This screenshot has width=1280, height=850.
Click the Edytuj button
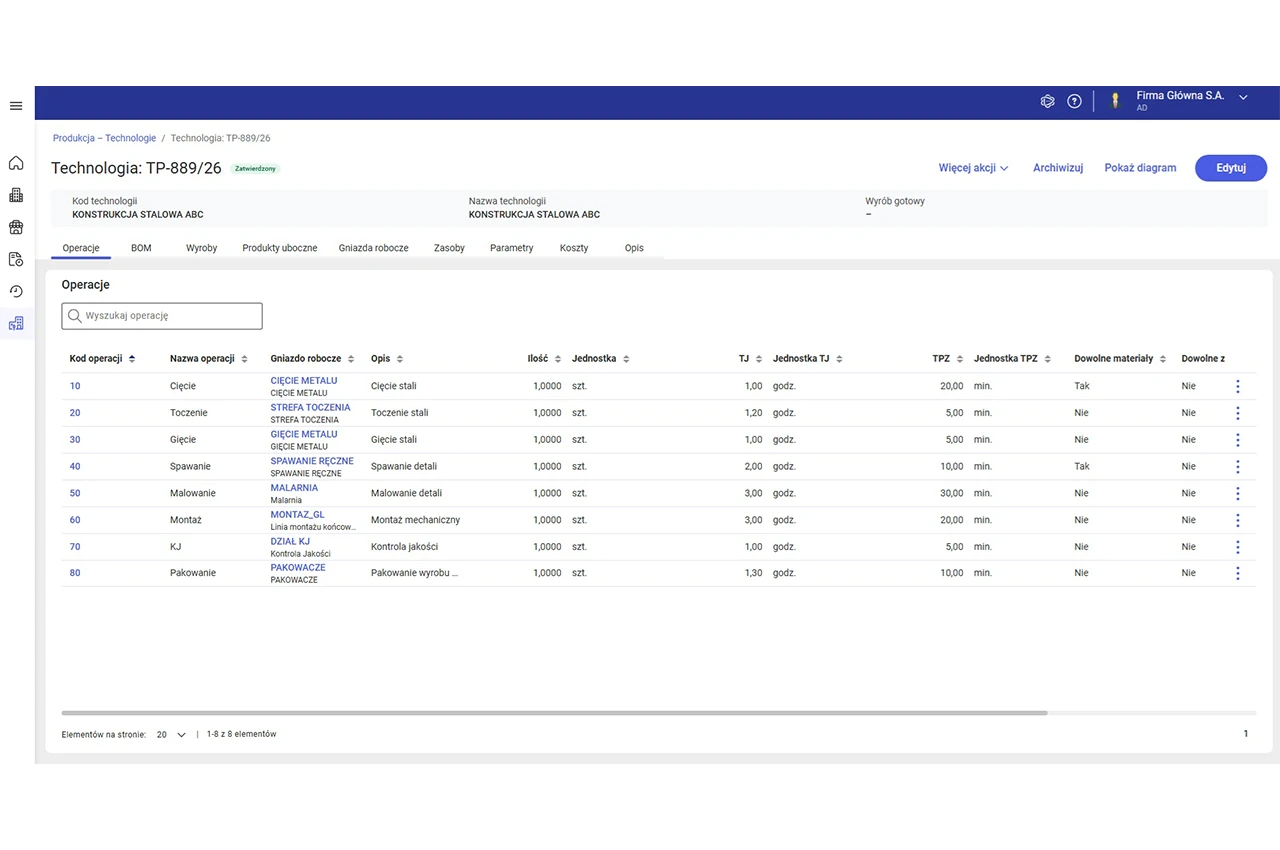tap(1231, 168)
